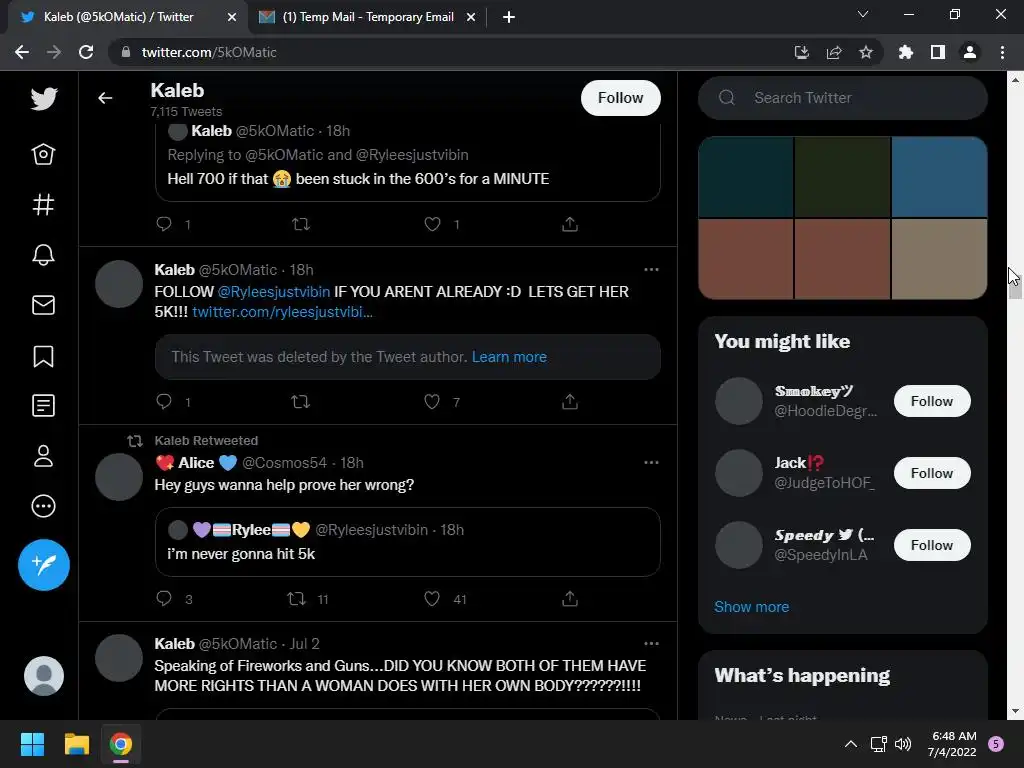Click Show more under You might like
The image size is (1024, 768).
tap(751, 607)
